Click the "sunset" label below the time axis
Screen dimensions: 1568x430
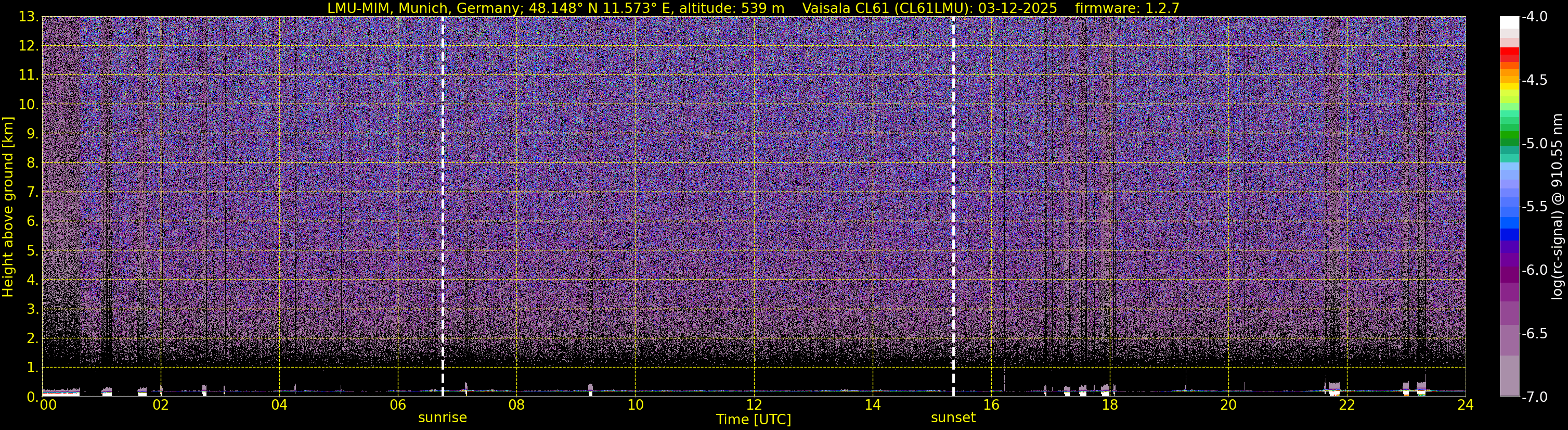(x=953, y=418)
